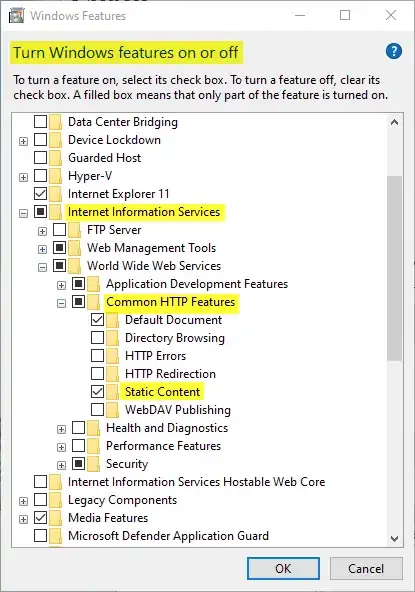Screen dimensions: 415x592
Task: Check the Performance Features checkbox
Action: (x=78, y=446)
